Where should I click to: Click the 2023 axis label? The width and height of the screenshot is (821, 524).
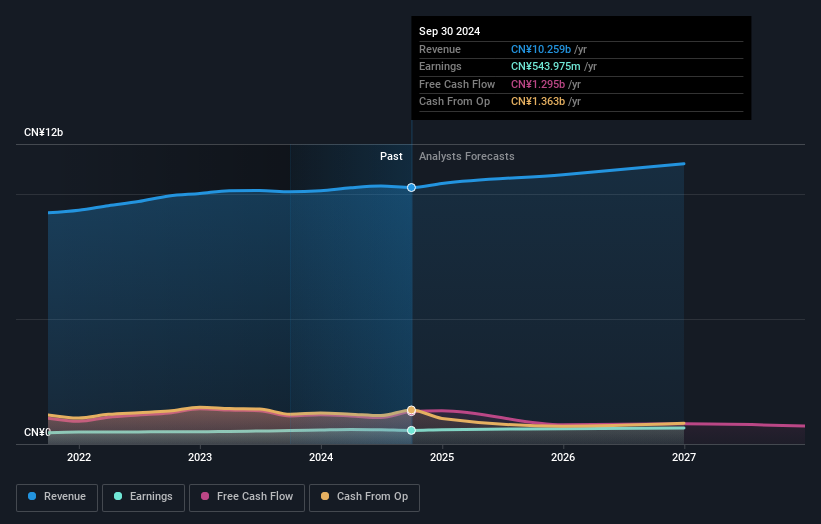[200, 457]
